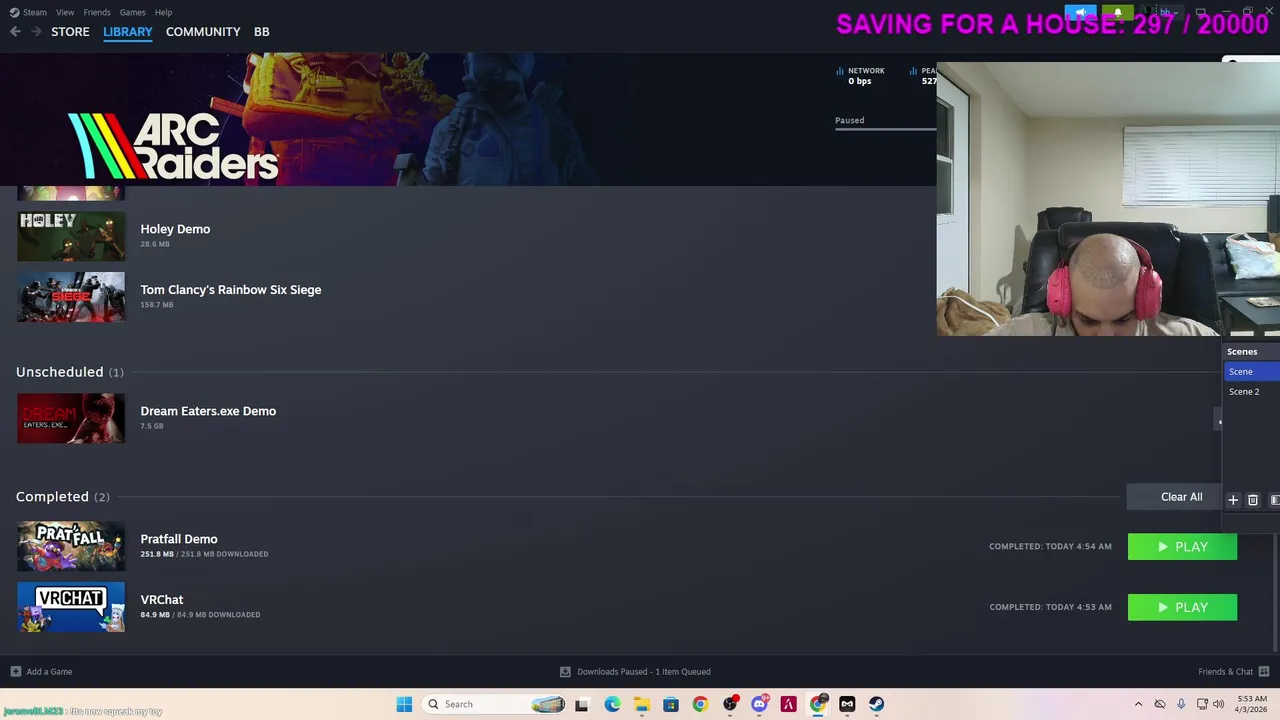Click the Downloads status disk icon
The image size is (1280, 720).
pyautogui.click(x=565, y=672)
